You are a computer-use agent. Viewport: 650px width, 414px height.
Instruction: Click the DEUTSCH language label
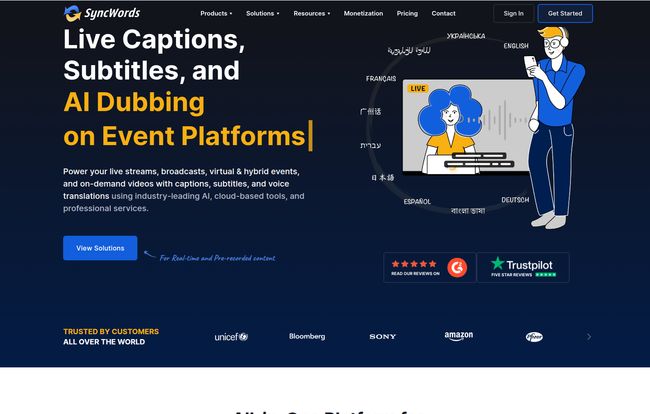click(515, 200)
